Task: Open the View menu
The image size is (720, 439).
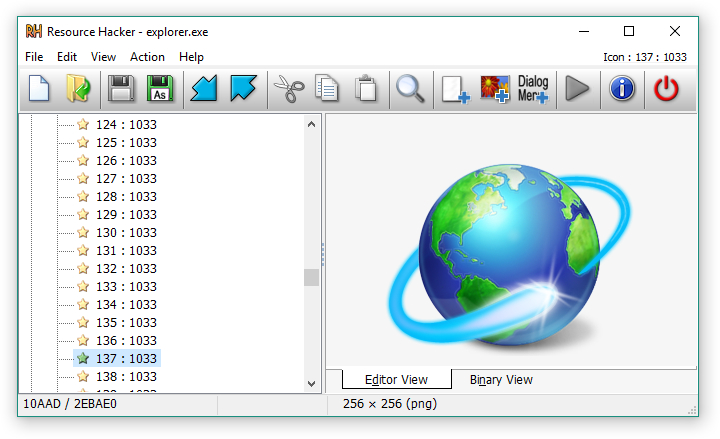Action: coord(103,57)
